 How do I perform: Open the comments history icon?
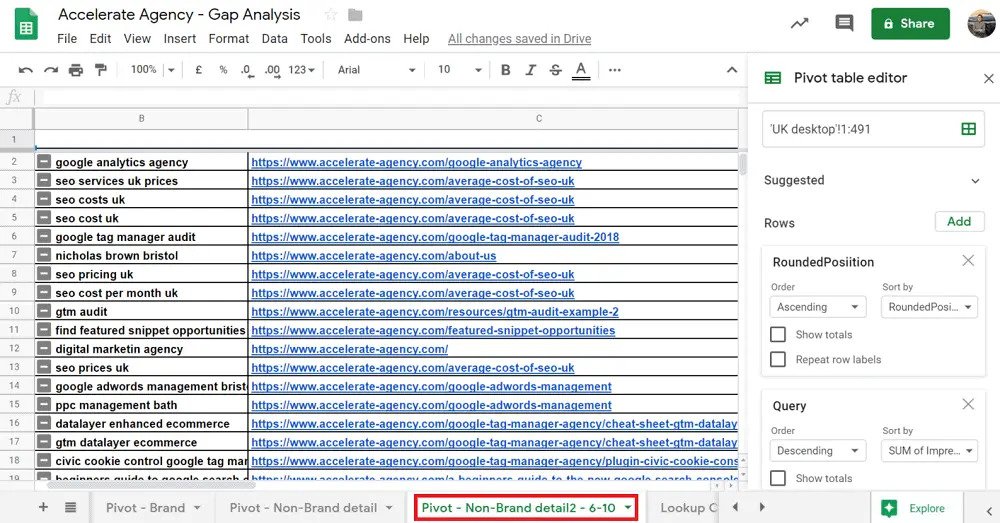[844, 24]
